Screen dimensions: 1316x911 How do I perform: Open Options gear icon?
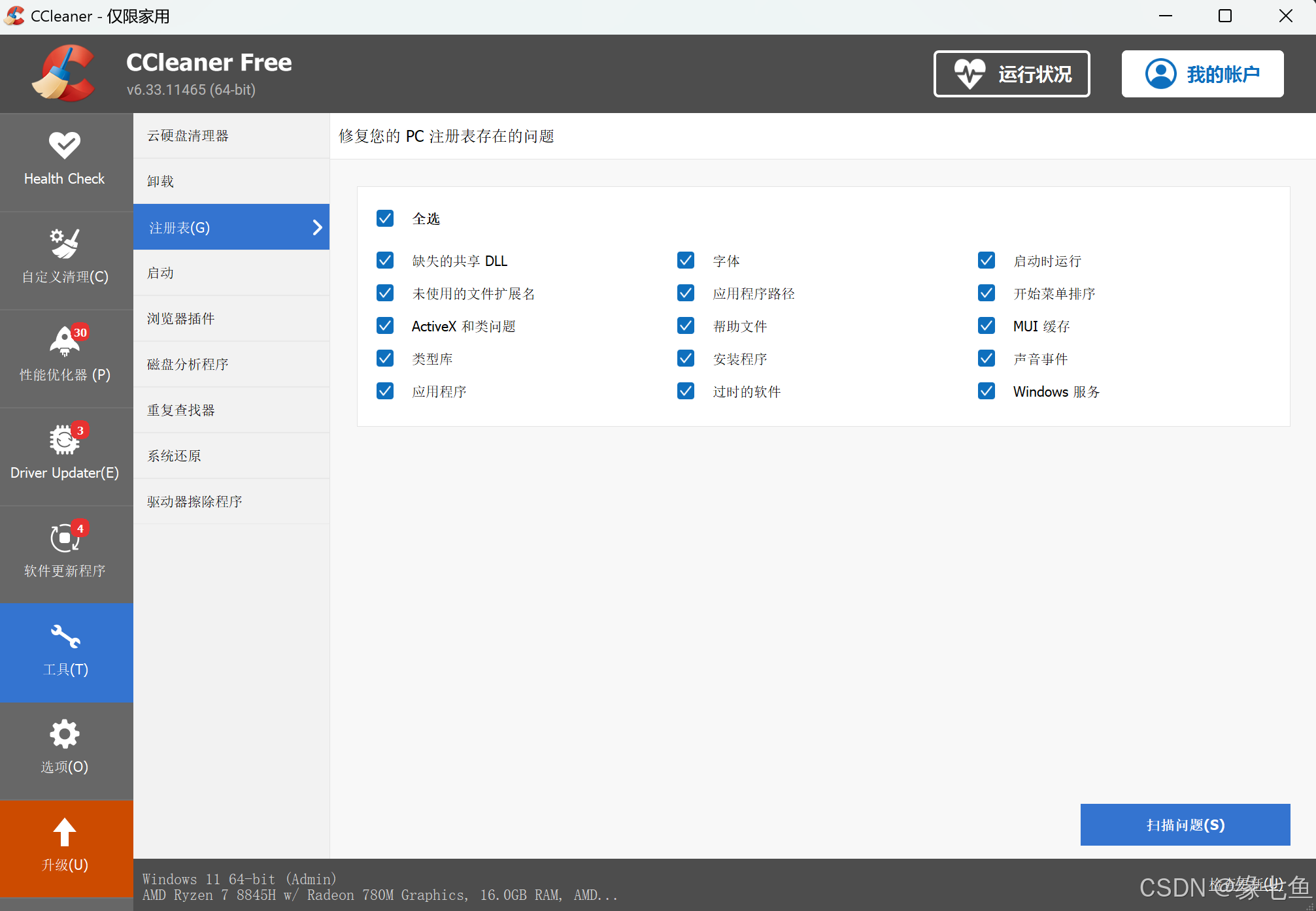click(64, 734)
